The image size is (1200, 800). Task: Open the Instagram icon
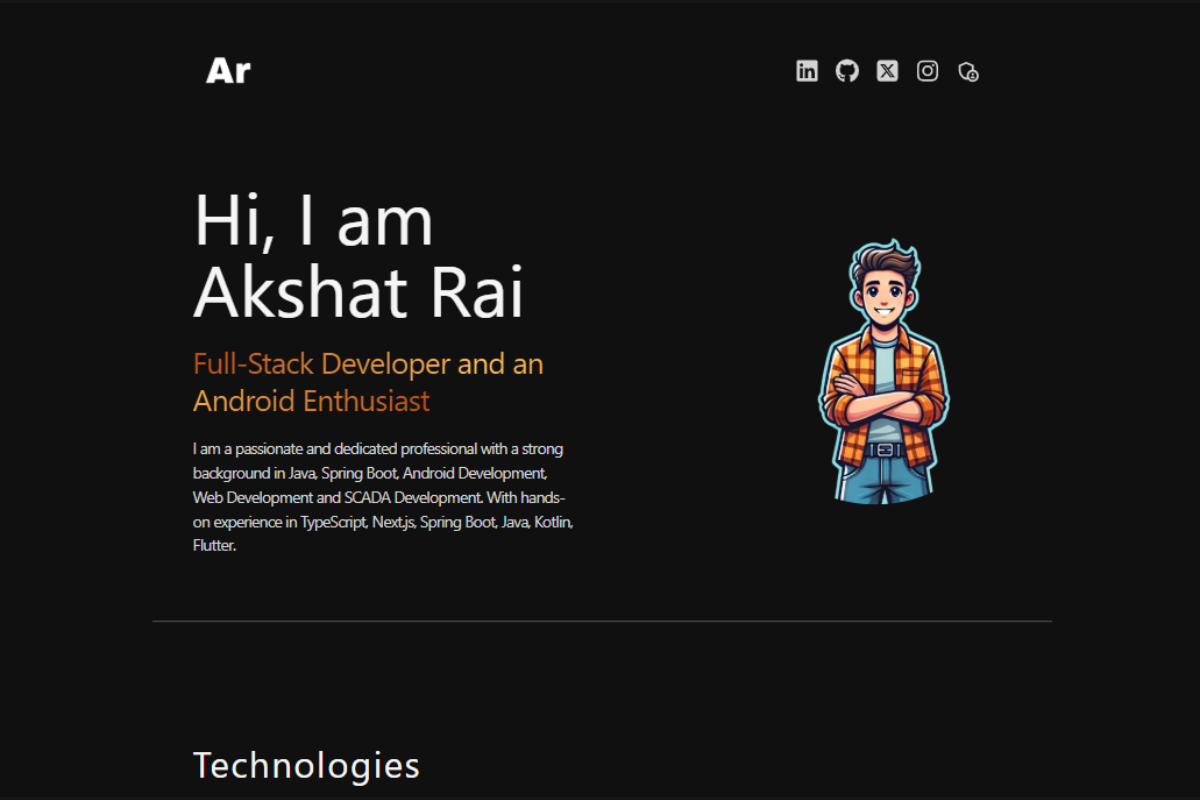[x=927, y=71]
